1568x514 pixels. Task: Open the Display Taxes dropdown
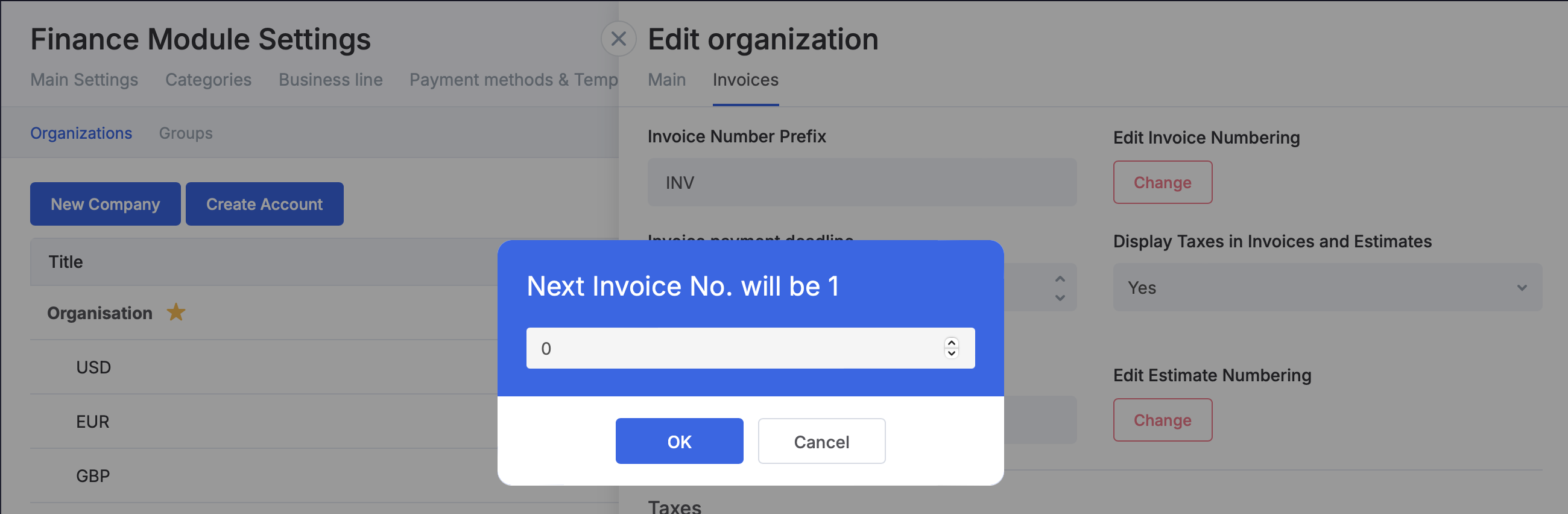tap(1327, 287)
